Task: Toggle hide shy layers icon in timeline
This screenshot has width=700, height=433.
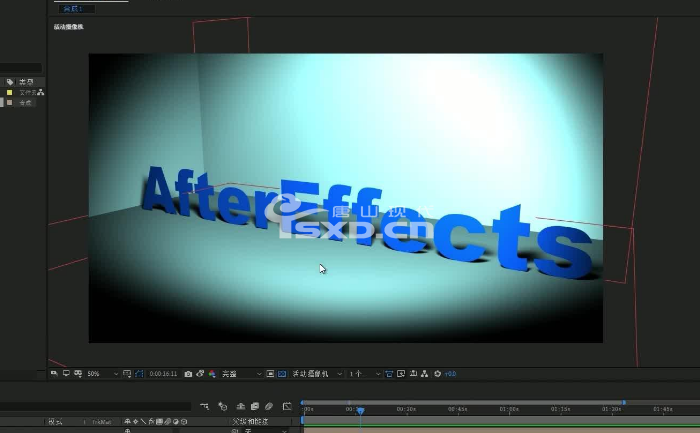Action: click(241, 406)
